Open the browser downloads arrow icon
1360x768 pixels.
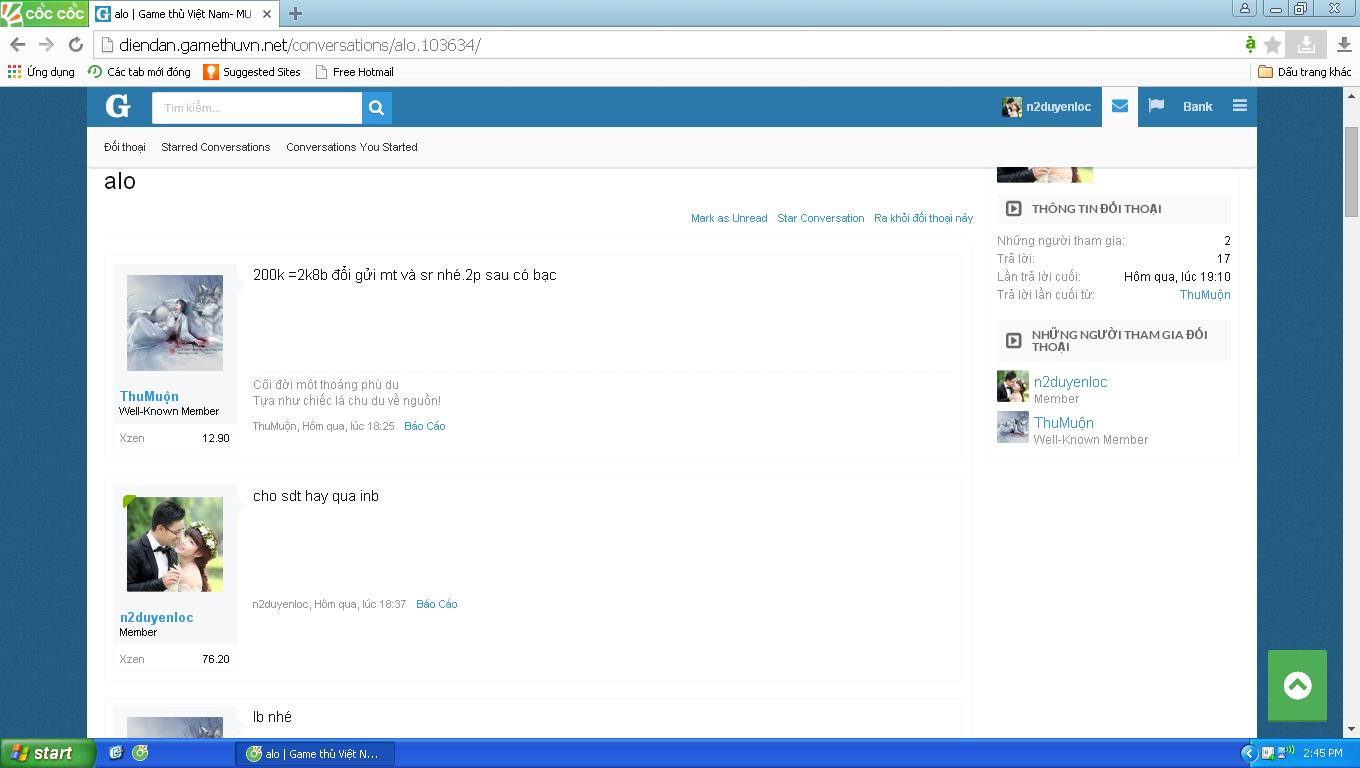[1344, 45]
